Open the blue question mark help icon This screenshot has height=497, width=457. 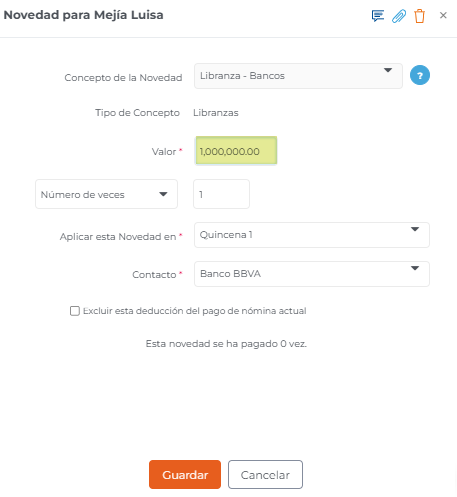pyautogui.click(x=420, y=75)
